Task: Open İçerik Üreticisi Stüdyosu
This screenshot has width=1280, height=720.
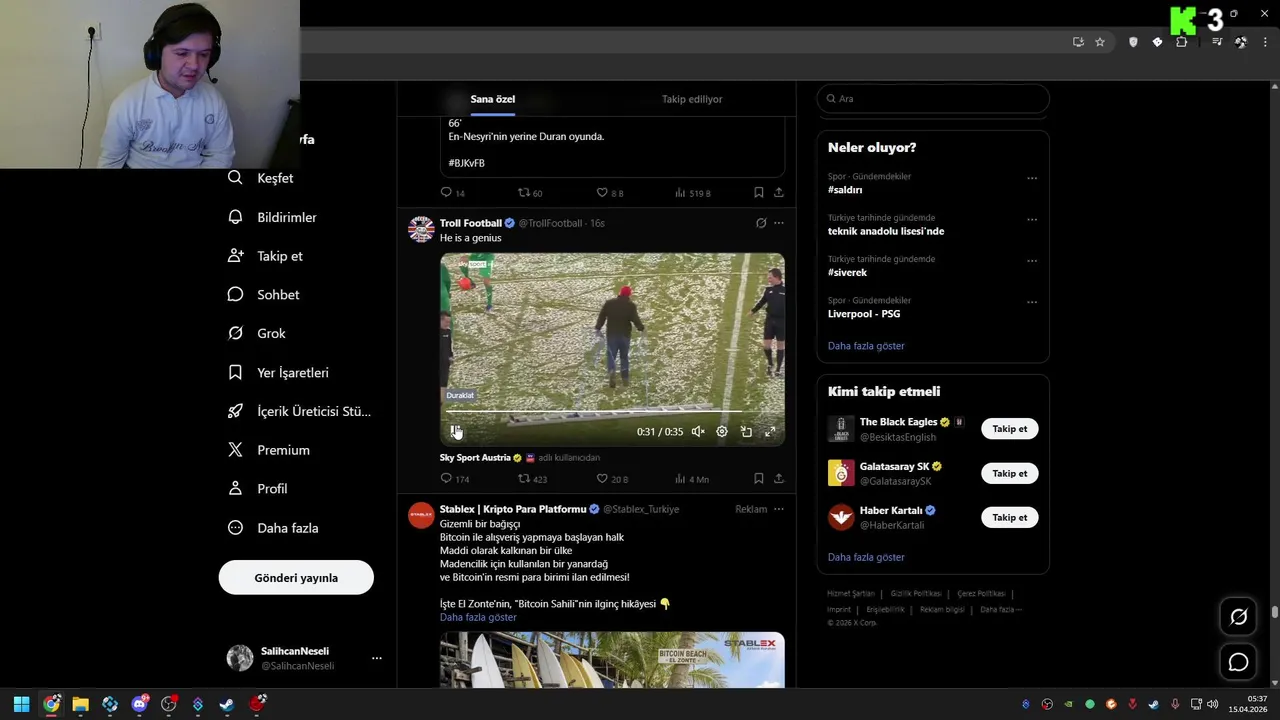Action: (x=299, y=411)
